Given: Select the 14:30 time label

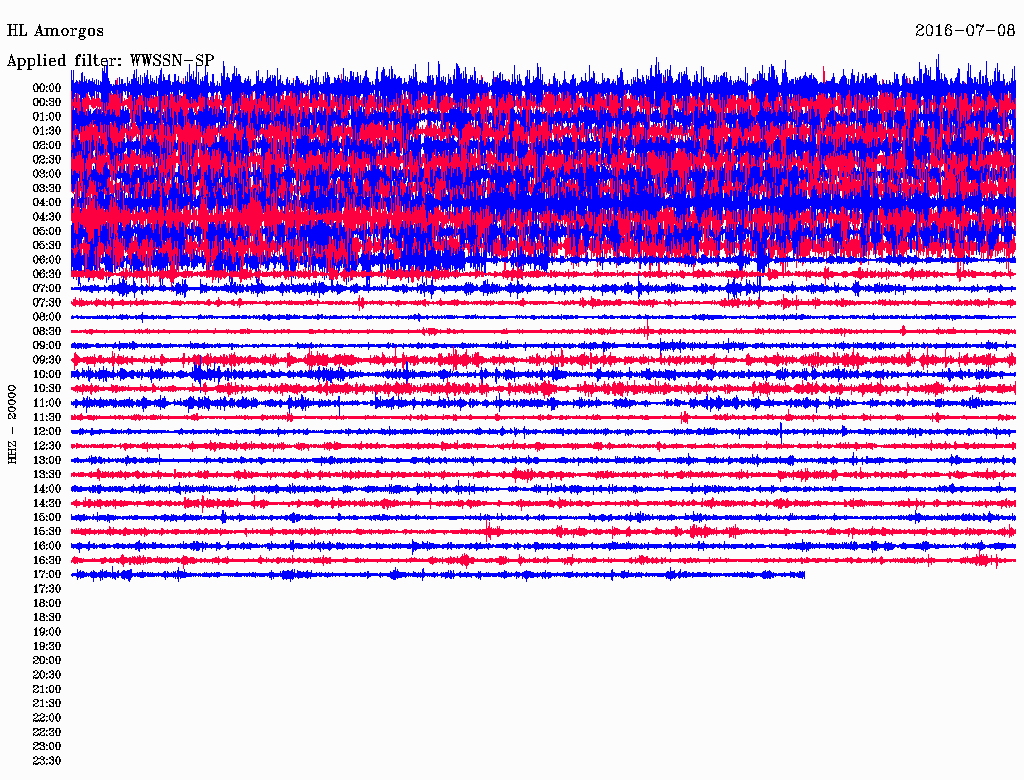Looking at the screenshot, I should pos(47,503).
